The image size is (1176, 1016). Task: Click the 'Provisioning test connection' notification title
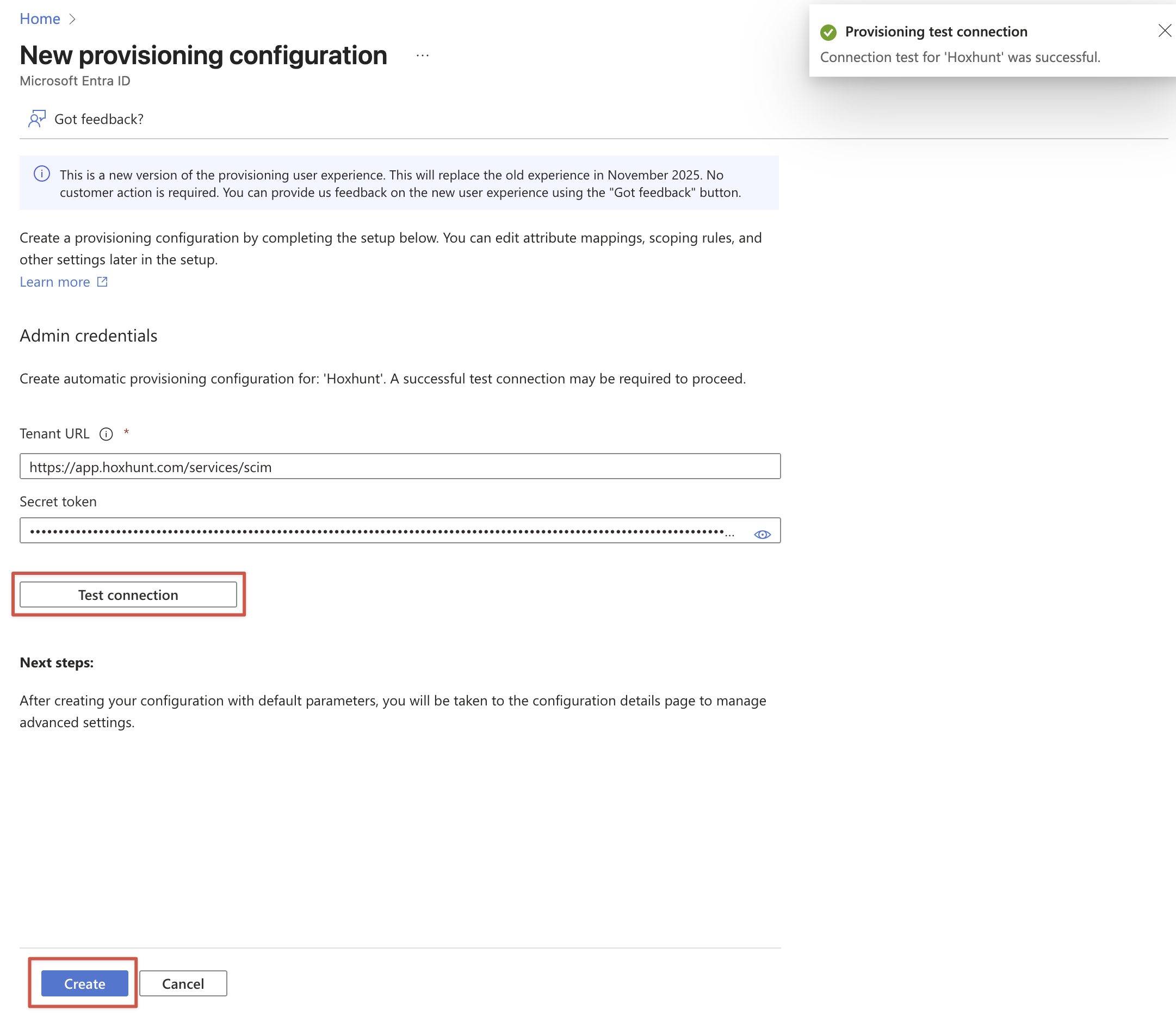click(x=937, y=32)
